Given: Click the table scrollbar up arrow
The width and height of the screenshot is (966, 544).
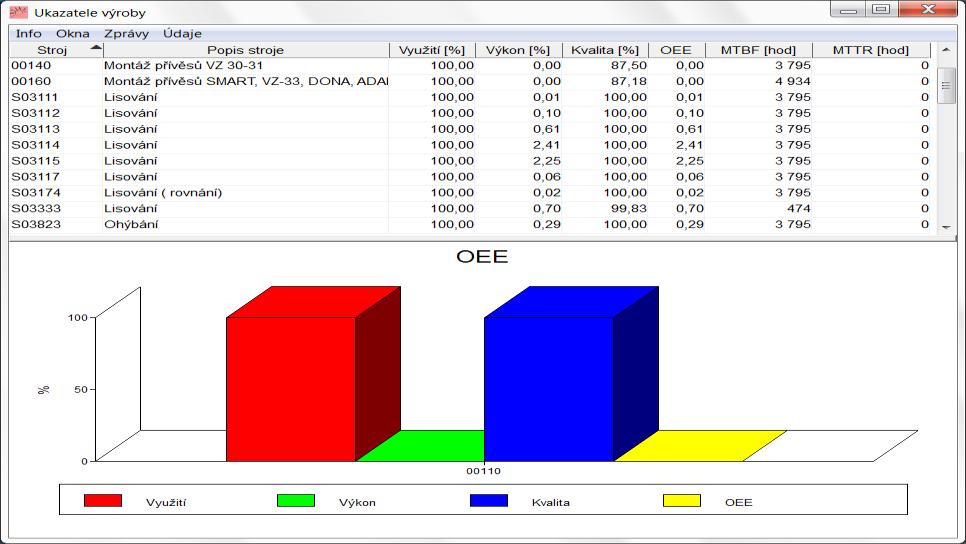Looking at the screenshot, I should (946, 50).
